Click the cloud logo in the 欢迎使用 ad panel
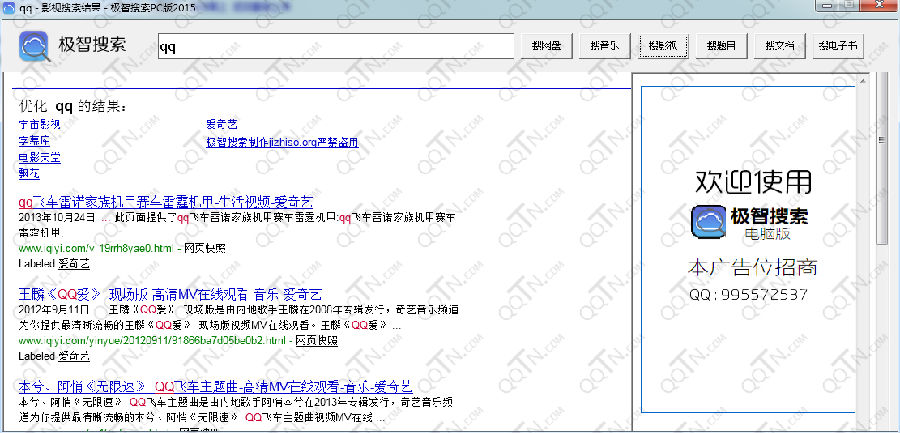The height and width of the screenshot is (433, 900). [708, 222]
